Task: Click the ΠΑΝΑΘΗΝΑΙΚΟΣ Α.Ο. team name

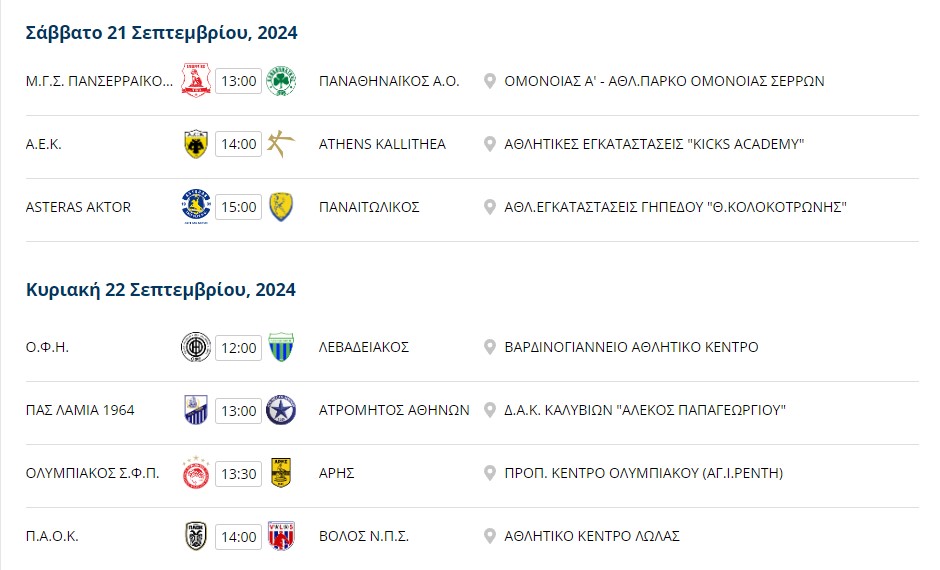Action: point(389,81)
